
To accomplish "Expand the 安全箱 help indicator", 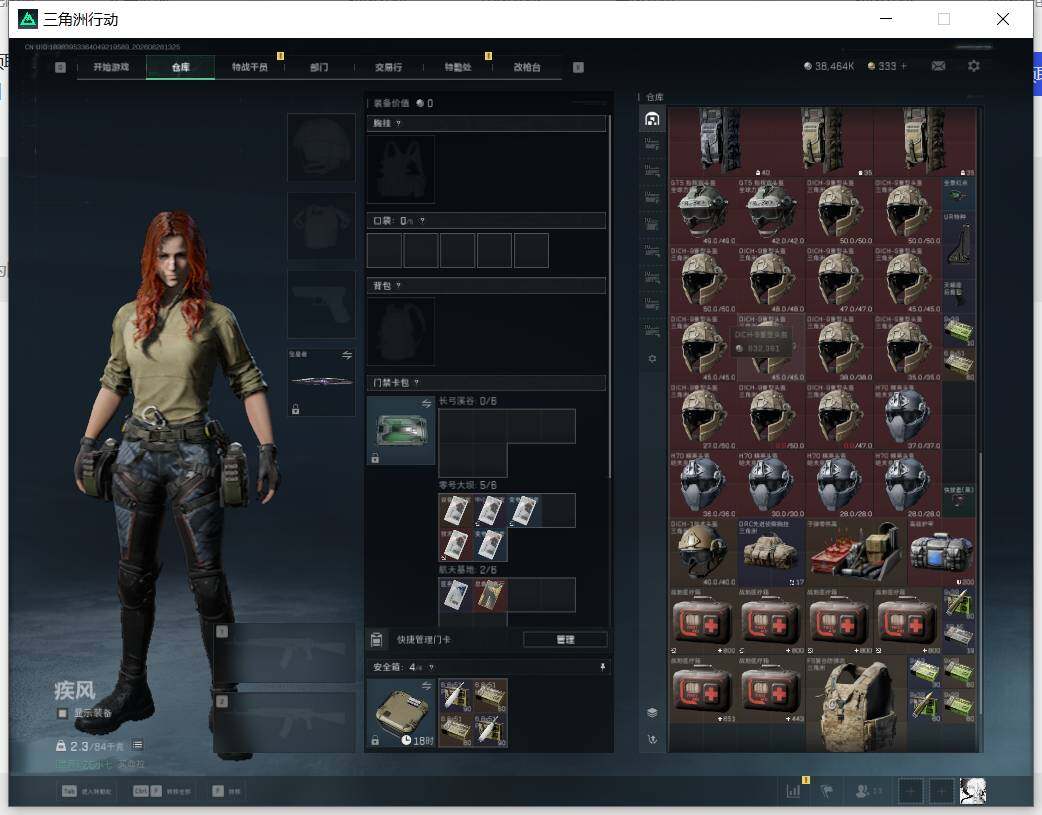I will 431,667.
